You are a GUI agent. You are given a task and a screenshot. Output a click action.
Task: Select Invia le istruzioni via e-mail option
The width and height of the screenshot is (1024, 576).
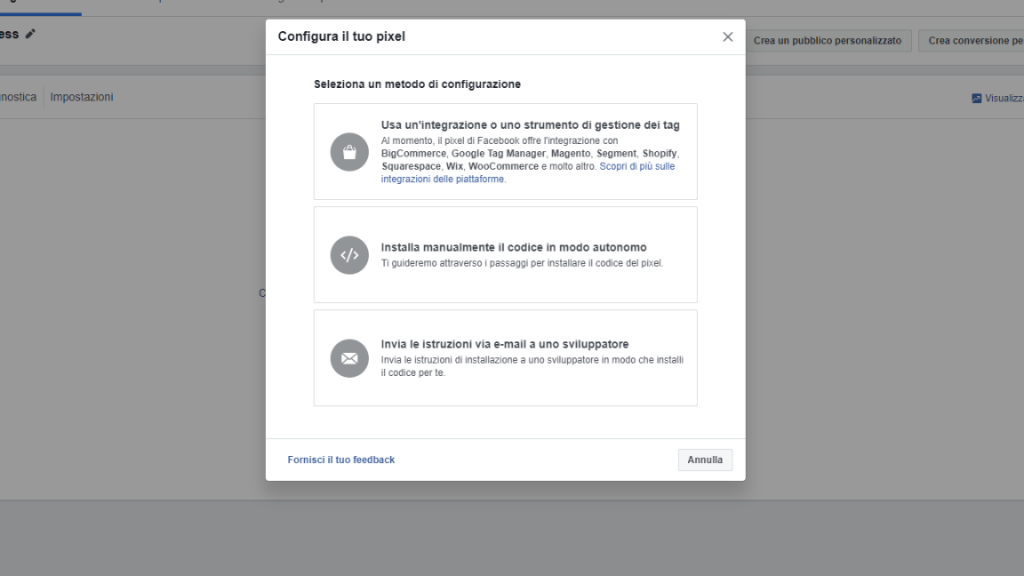pos(505,358)
